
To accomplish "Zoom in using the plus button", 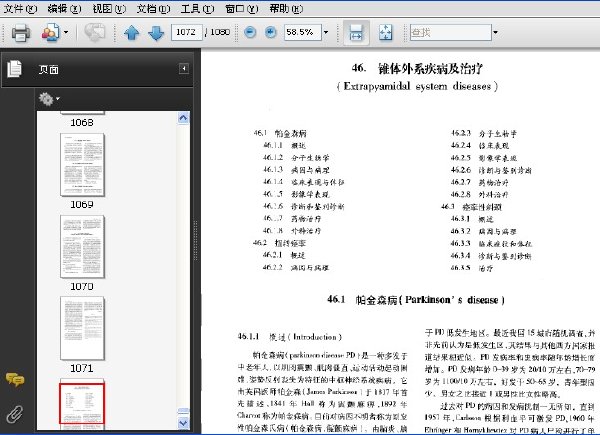I will click(x=271, y=32).
